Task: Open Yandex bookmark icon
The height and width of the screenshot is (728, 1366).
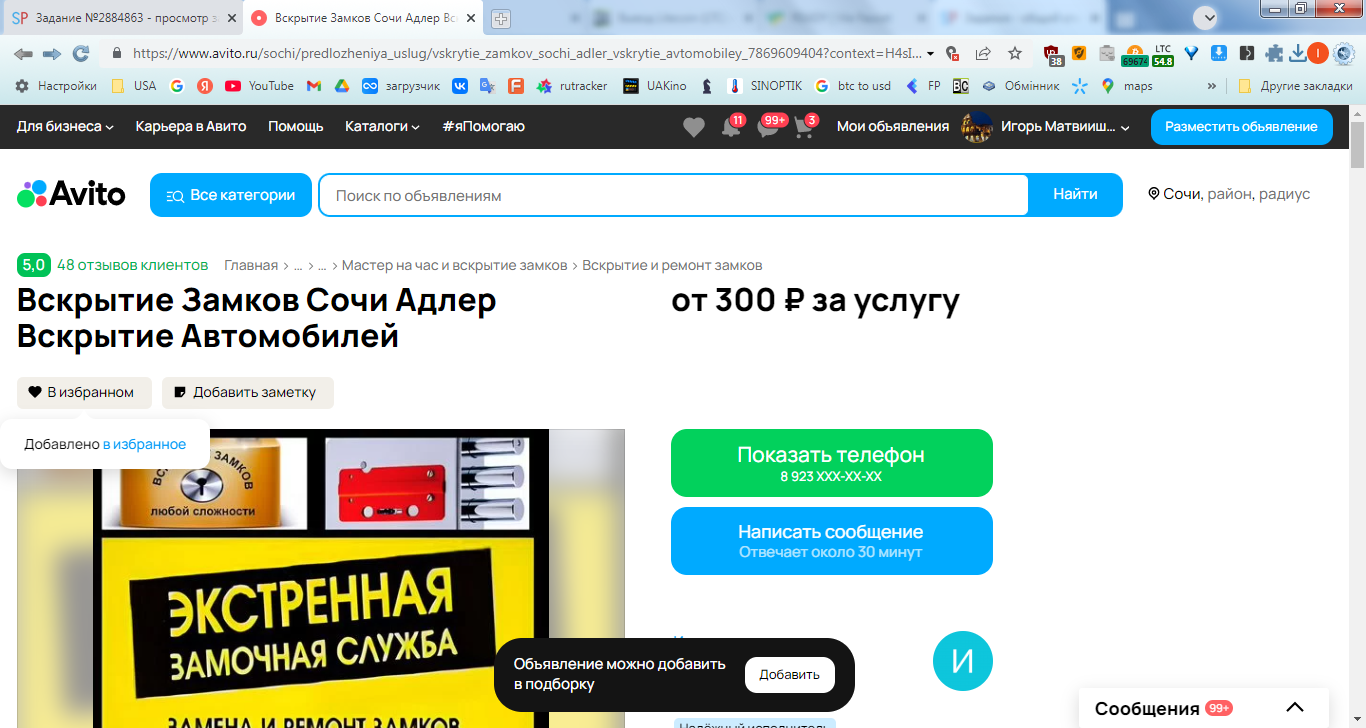Action: pos(205,86)
